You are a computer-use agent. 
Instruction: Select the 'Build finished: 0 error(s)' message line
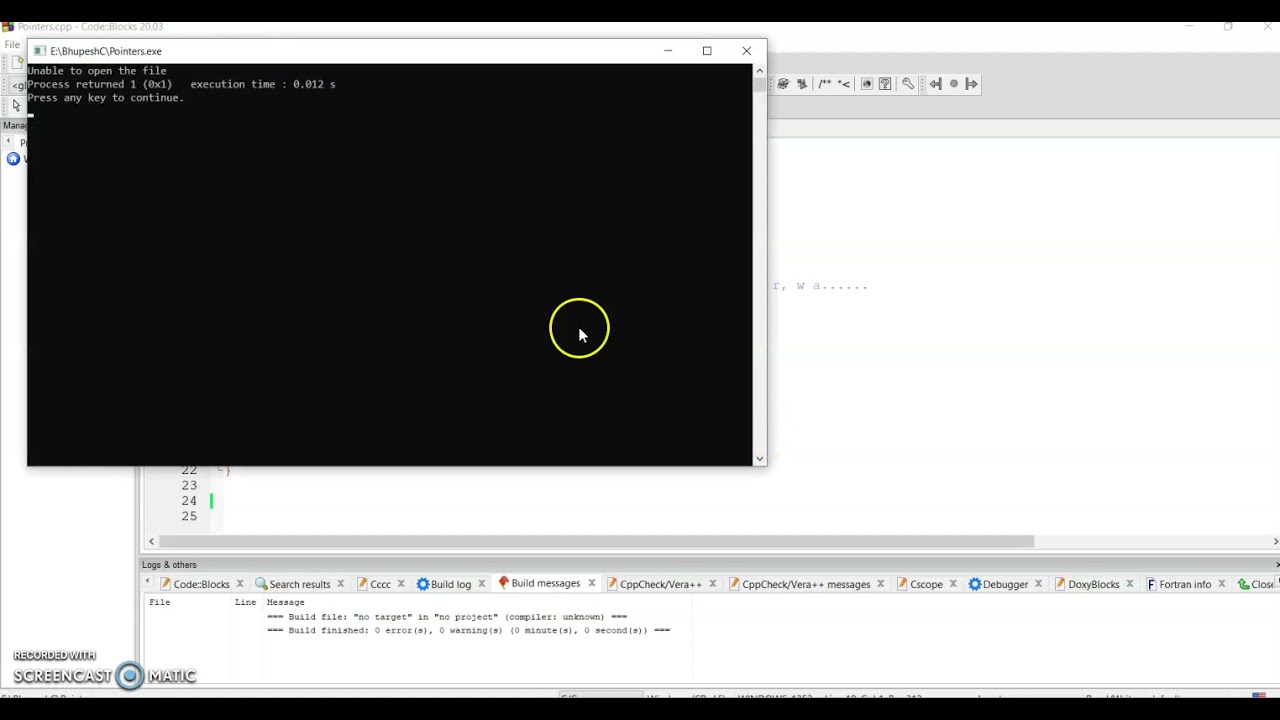coord(468,631)
